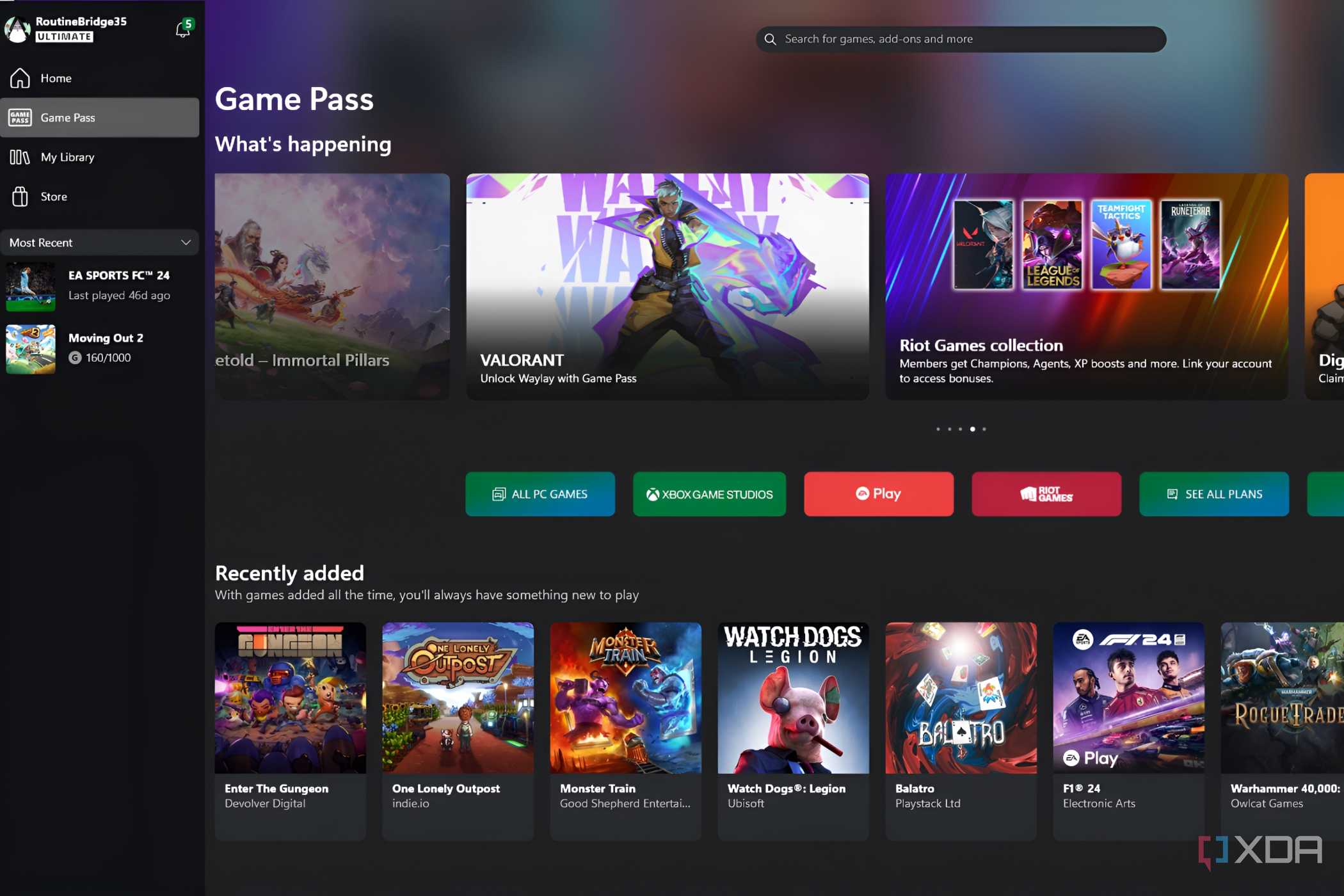Click the EA Play badge on F1 24 cover
Screen dimensions: 1344x896
click(x=1091, y=758)
